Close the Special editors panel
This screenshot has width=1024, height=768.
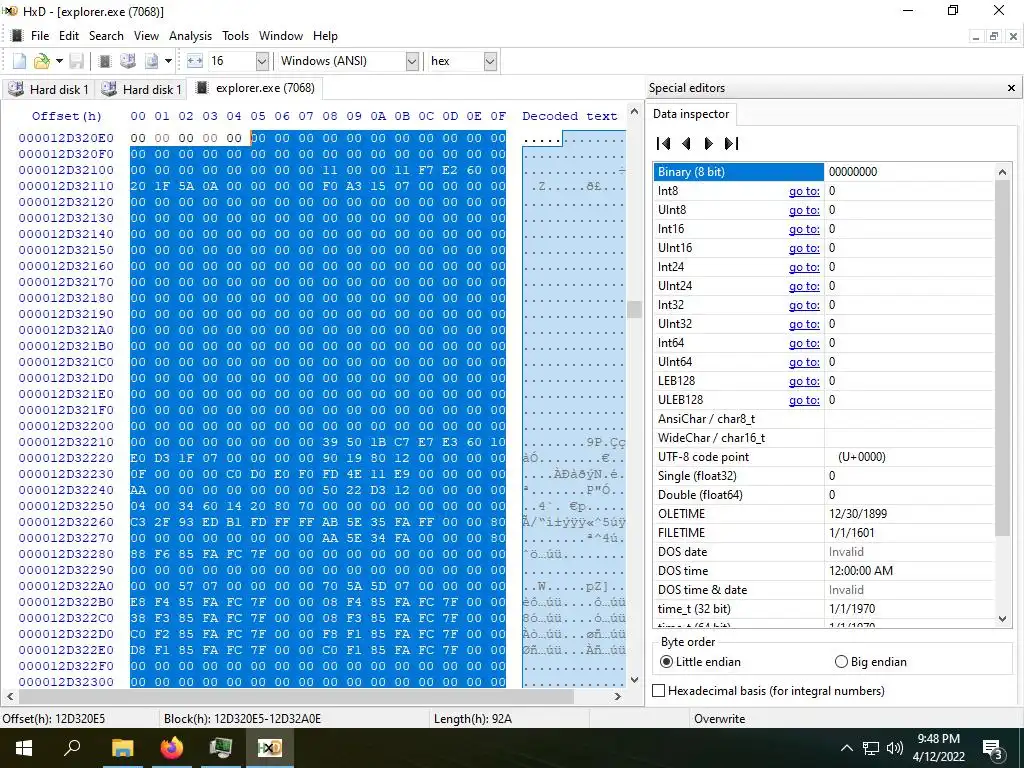(x=1011, y=88)
